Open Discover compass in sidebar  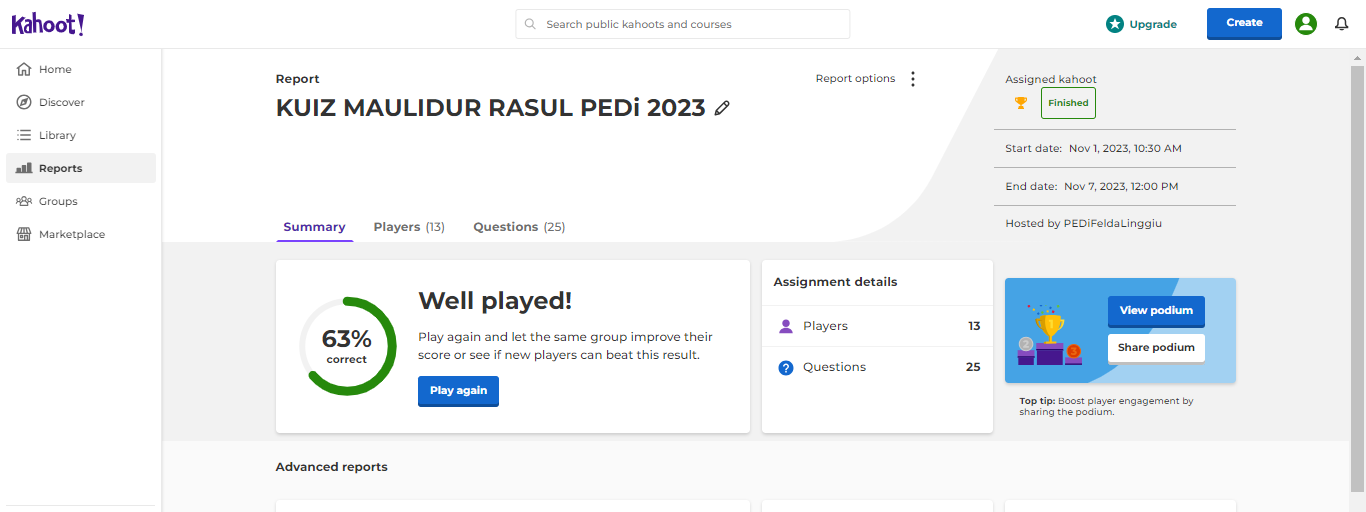(x=61, y=102)
